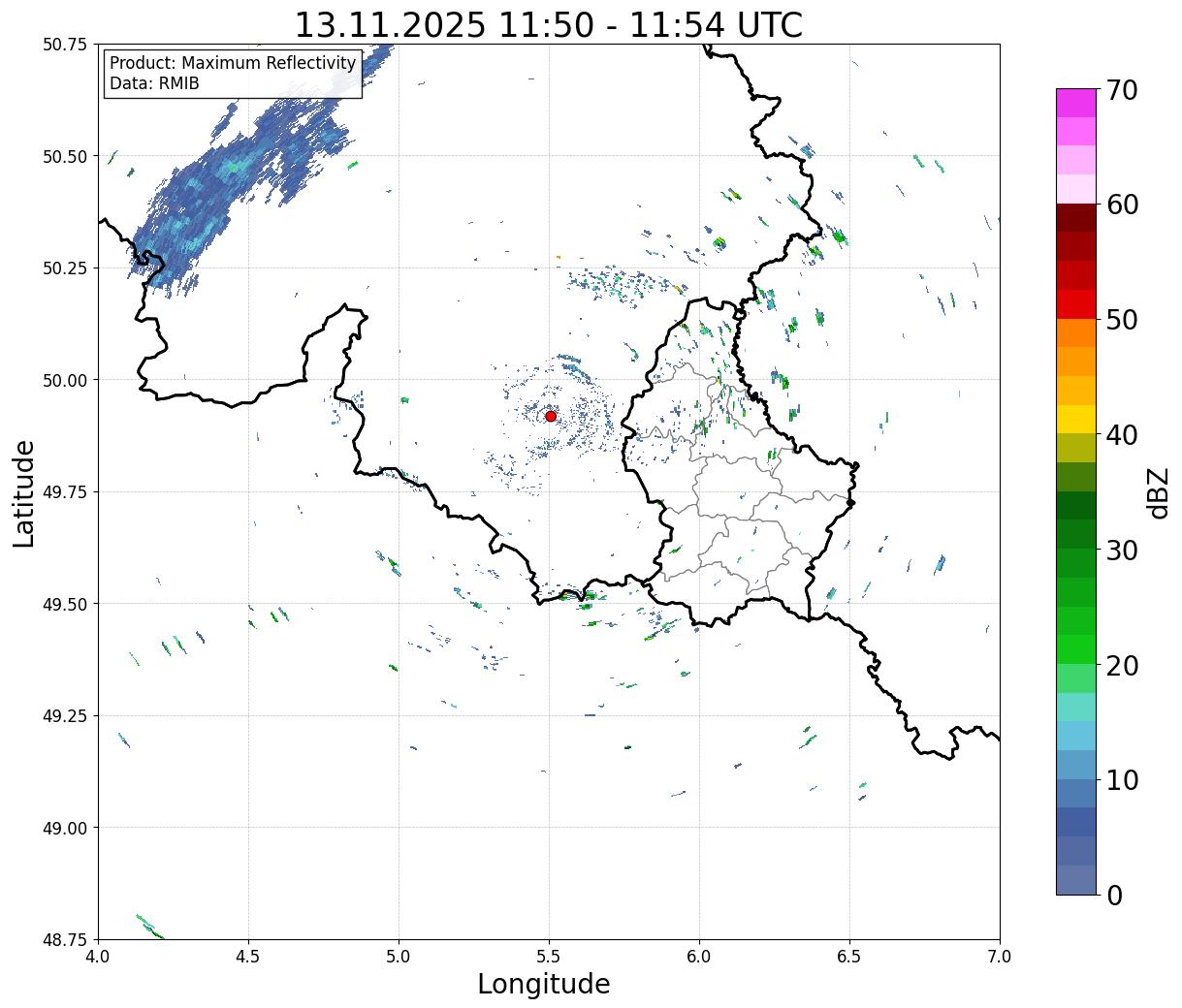1182x1008 pixels.
Task: Click the latitude tick label 50.25
Action: coord(65,268)
